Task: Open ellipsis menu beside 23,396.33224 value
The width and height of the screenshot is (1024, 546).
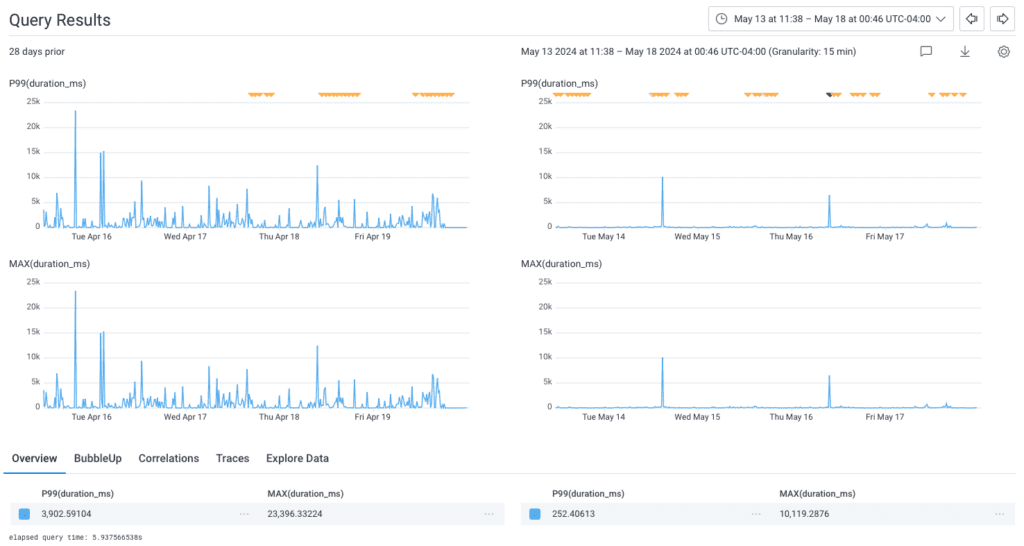Action: [x=489, y=514]
